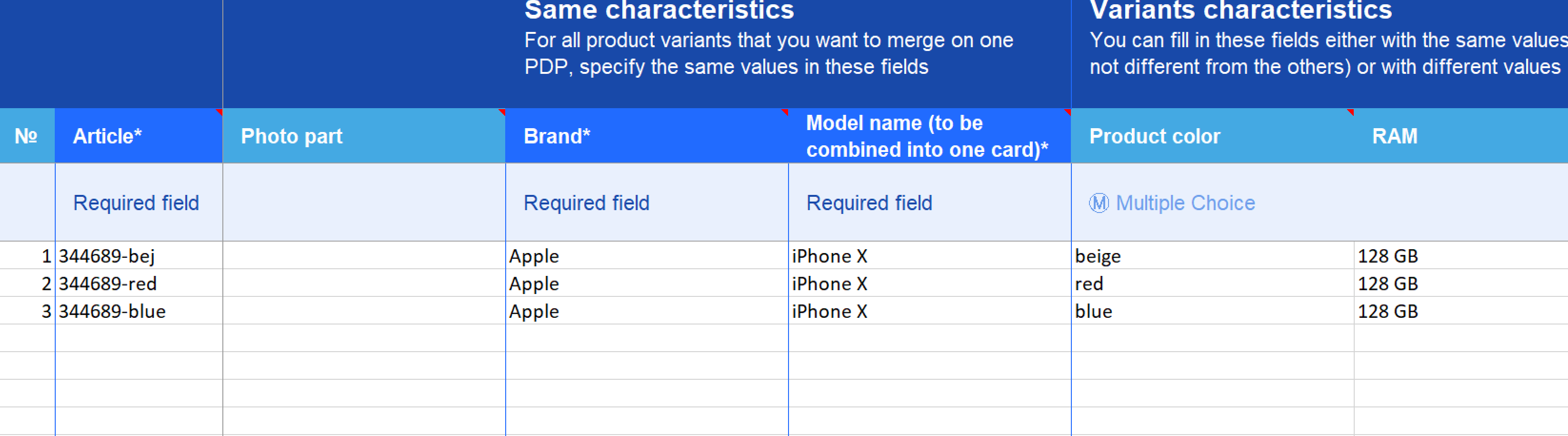Select the Photo part column header
The image size is (1568, 436).
point(364,136)
